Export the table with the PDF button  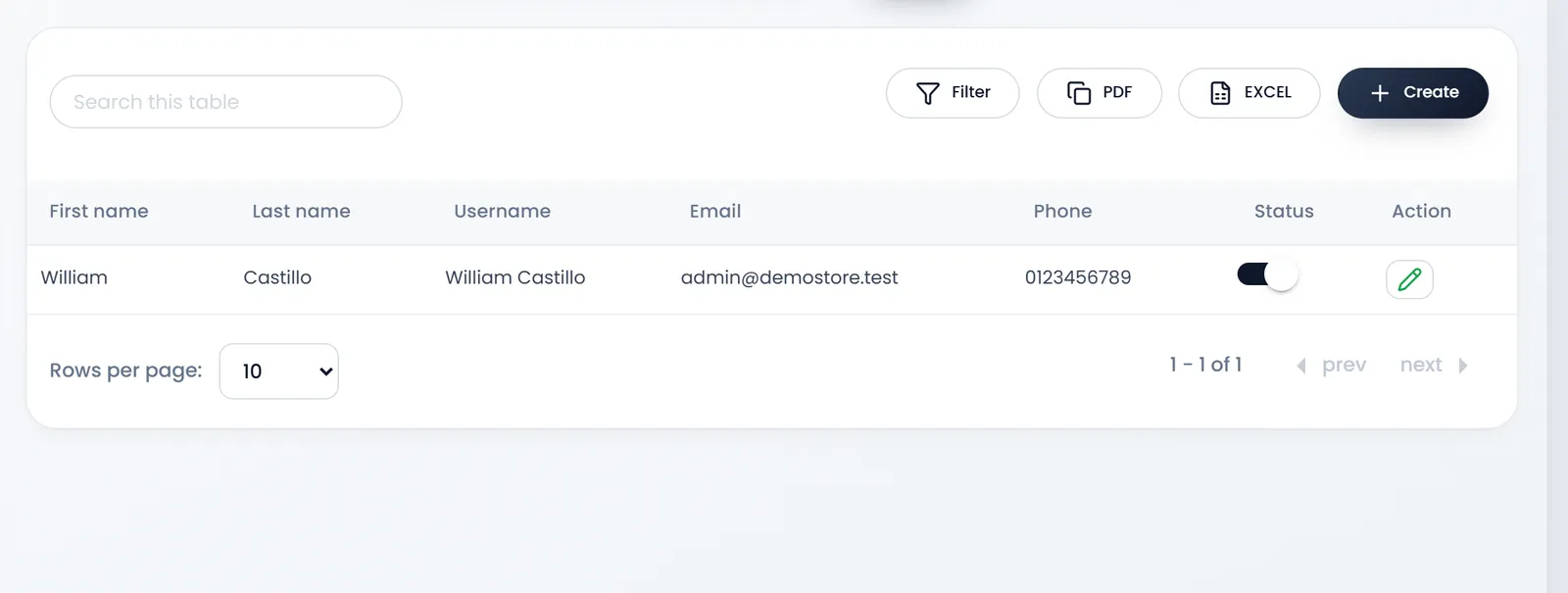pos(1100,93)
